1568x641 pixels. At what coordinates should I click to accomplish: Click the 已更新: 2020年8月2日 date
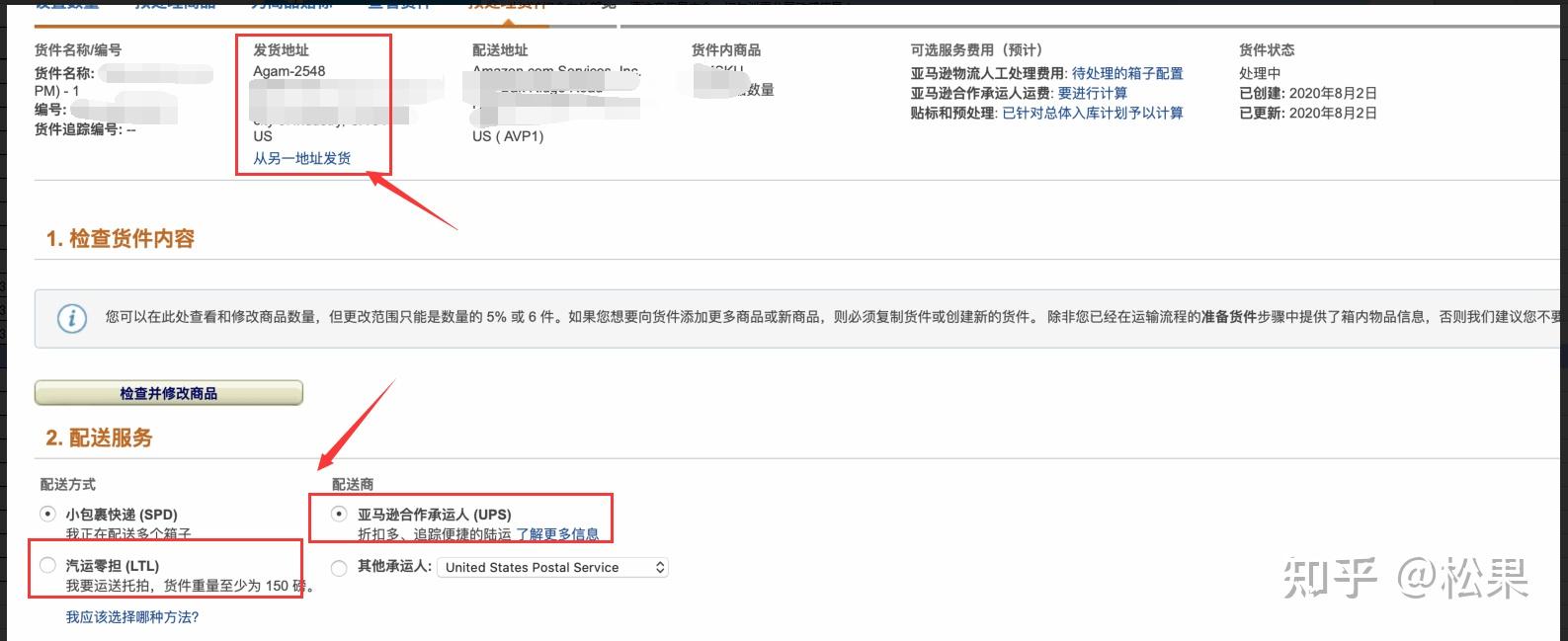coord(1308,113)
